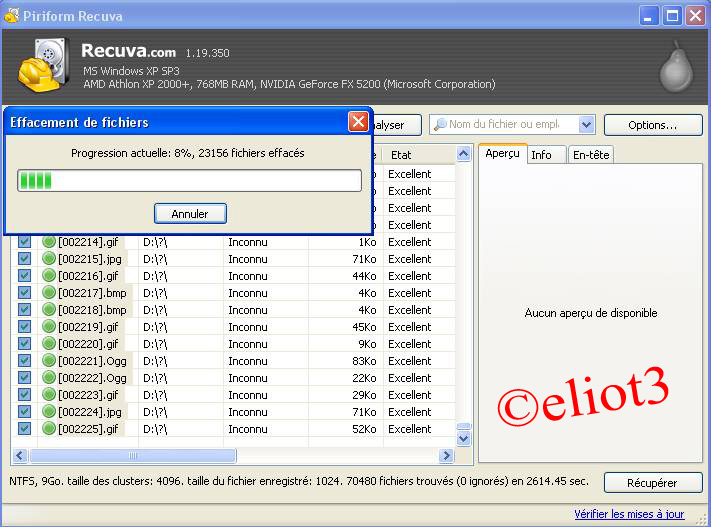The height and width of the screenshot is (527, 711).
Task: Uncheck the [002218].bmp checkbox
Action: pos(24,310)
